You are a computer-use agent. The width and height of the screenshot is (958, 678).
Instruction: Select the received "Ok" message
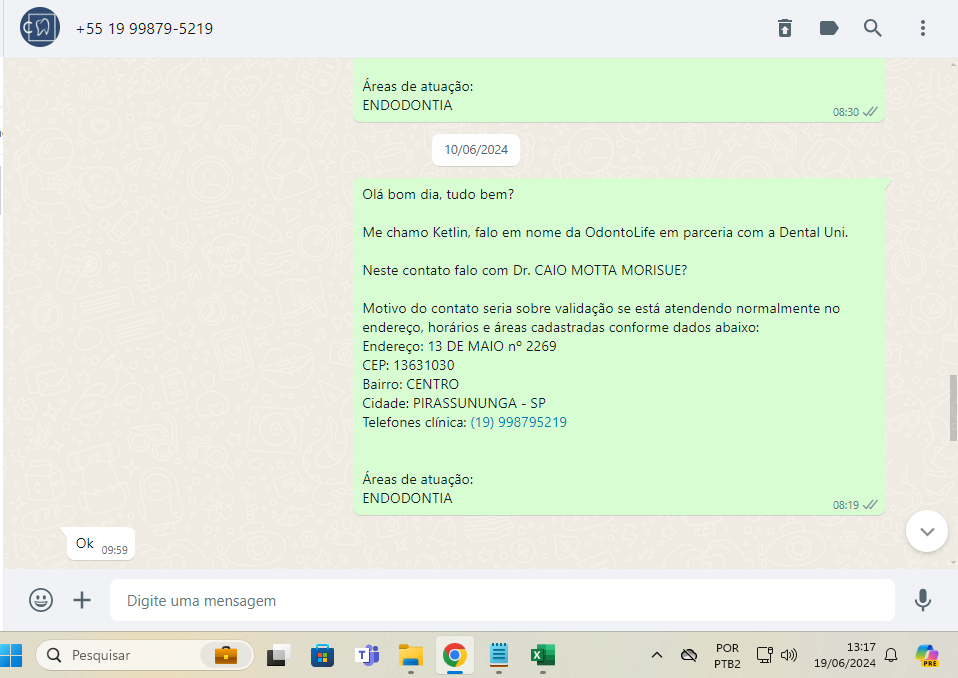coord(101,544)
